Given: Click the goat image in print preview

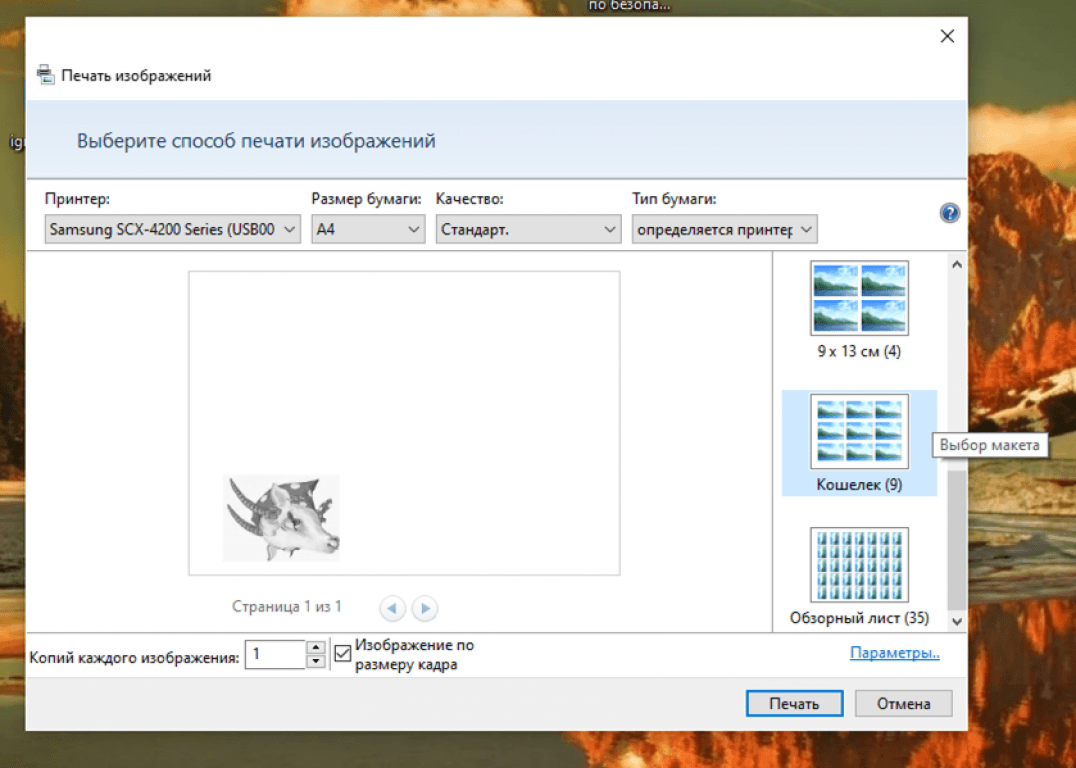Looking at the screenshot, I should pos(281,517).
